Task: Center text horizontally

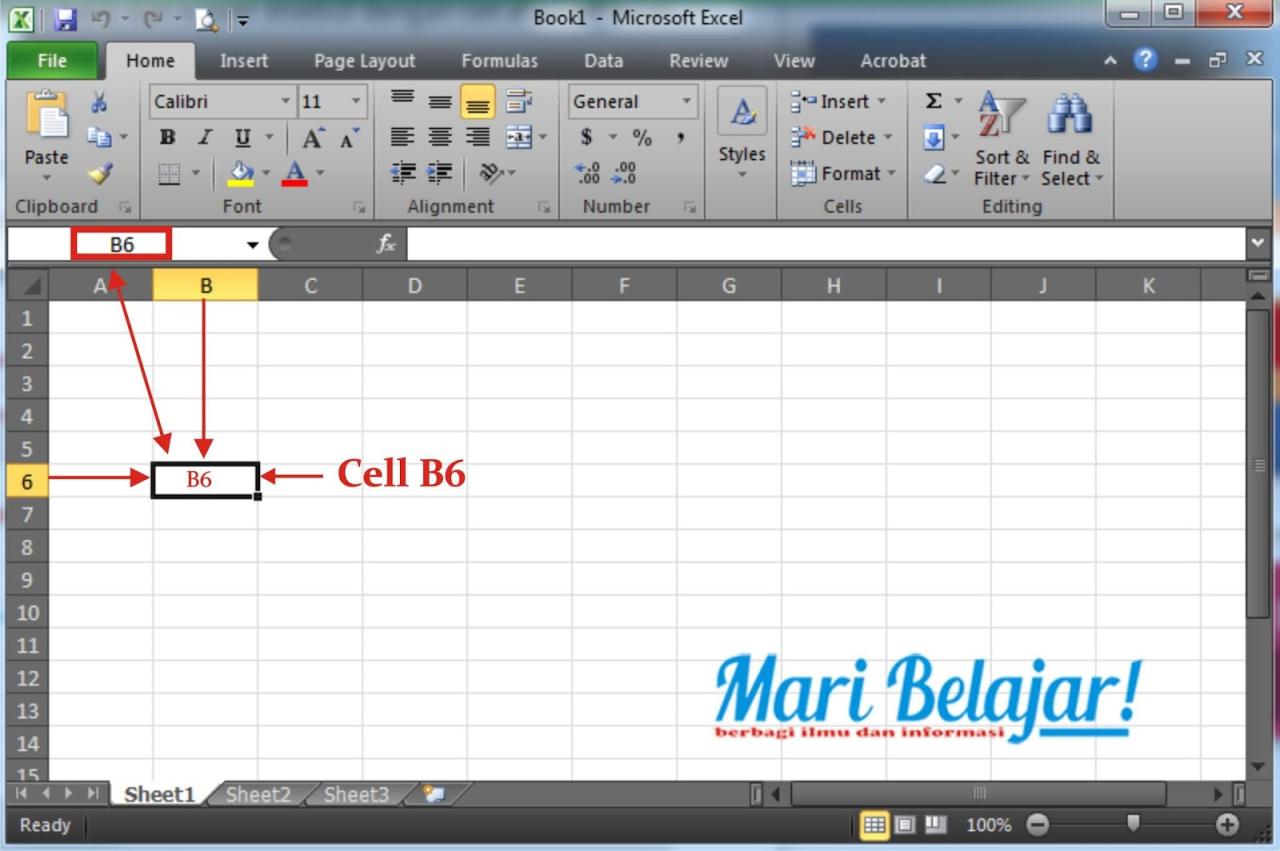Action: [440, 138]
